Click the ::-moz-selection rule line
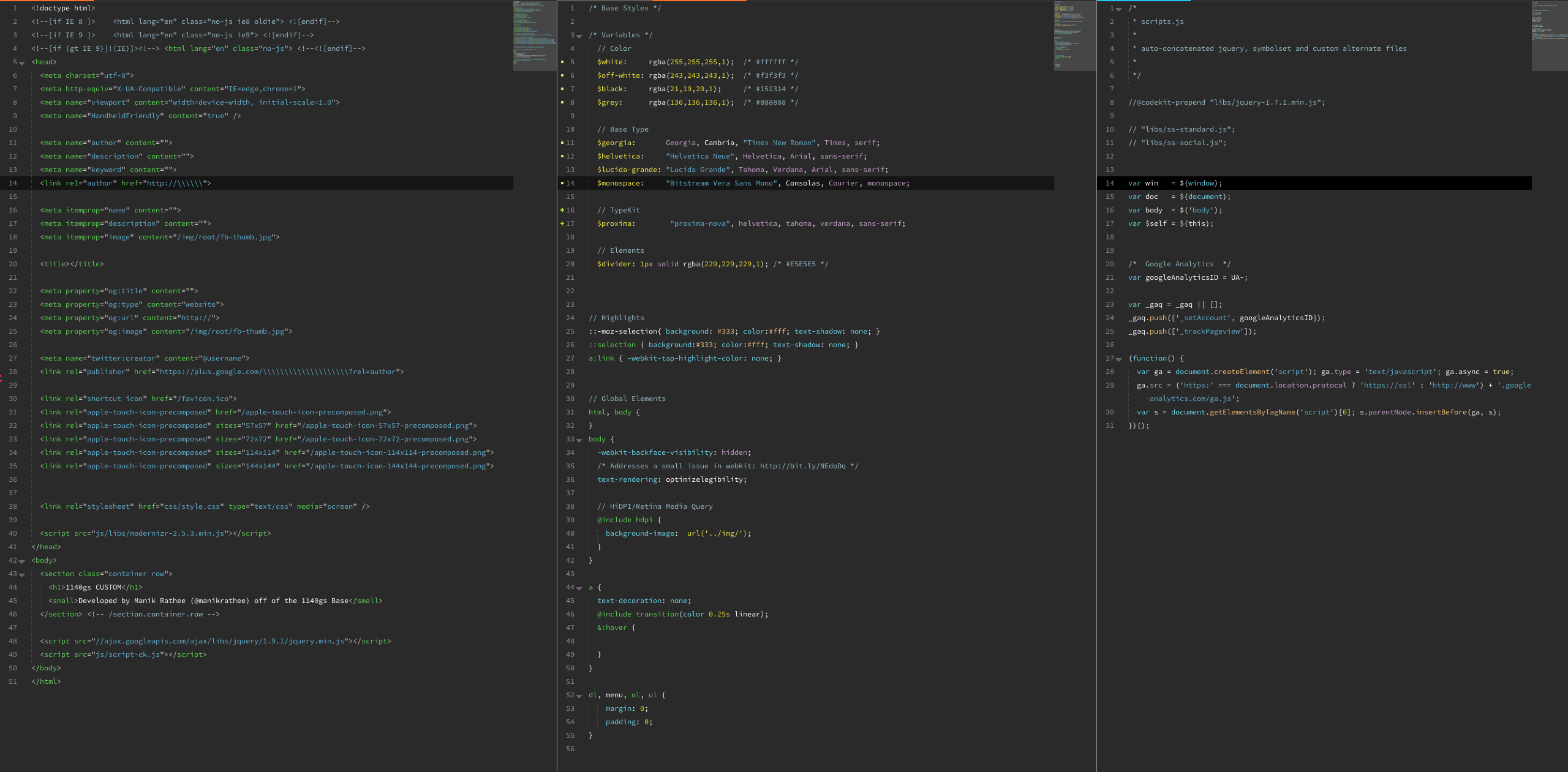The image size is (1568, 772). point(734,331)
